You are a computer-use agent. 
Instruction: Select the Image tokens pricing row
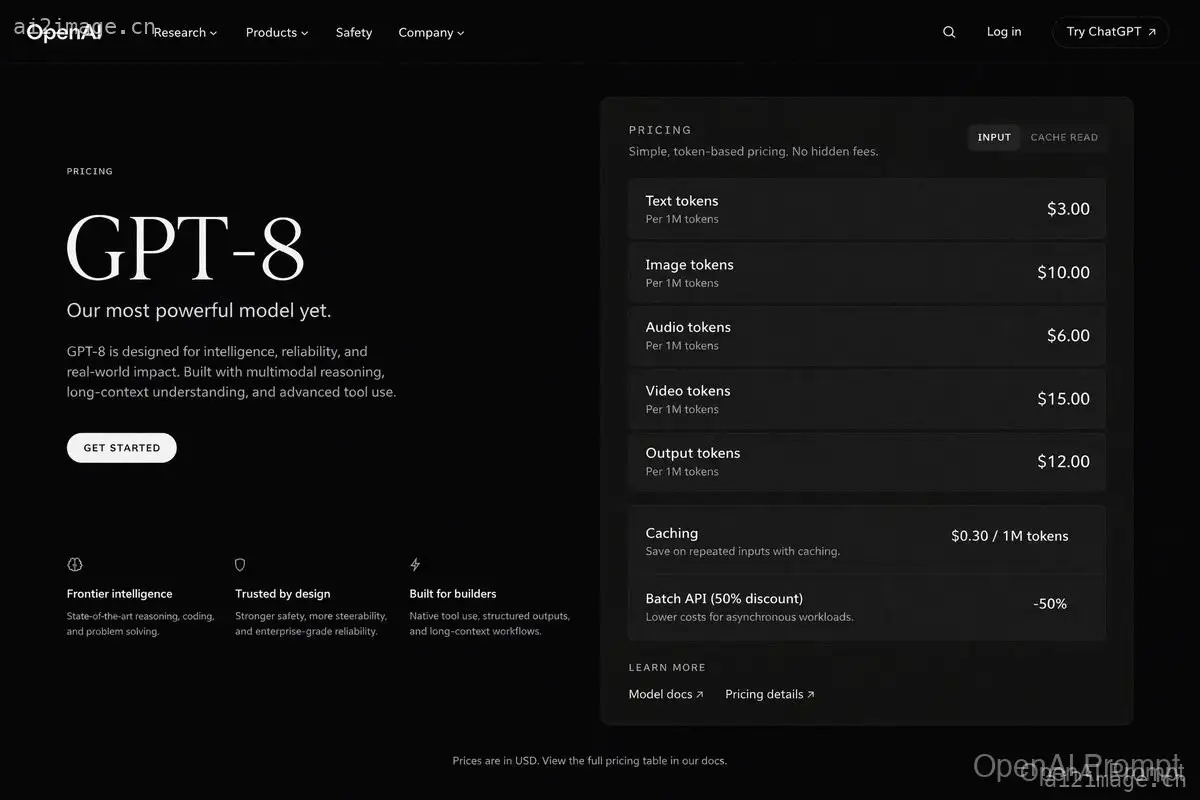click(x=867, y=272)
